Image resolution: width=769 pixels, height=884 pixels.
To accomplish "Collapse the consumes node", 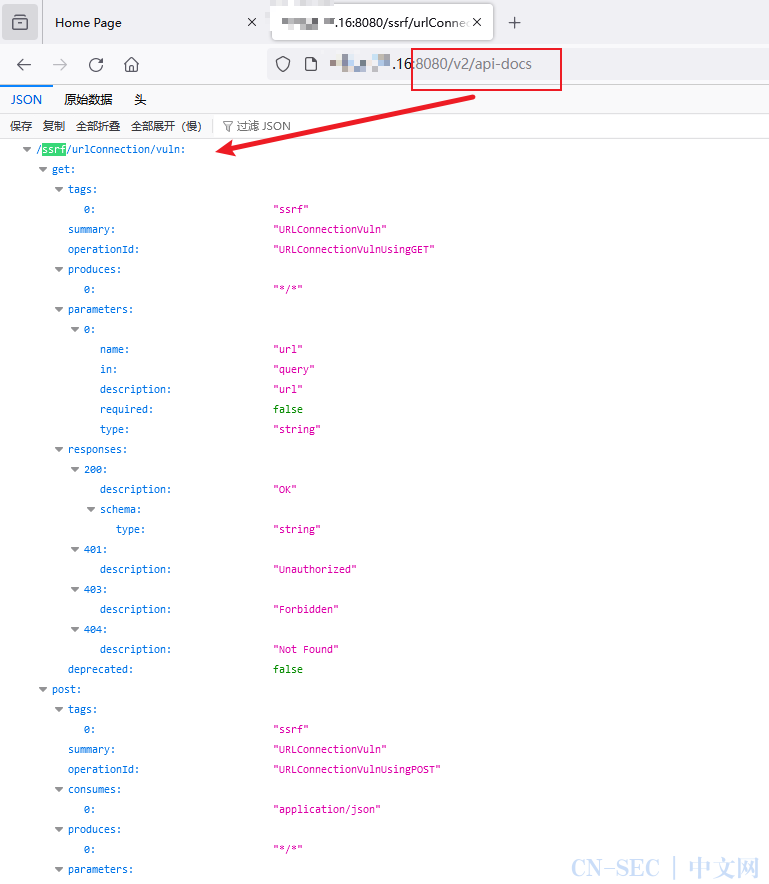I will click(x=59, y=789).
